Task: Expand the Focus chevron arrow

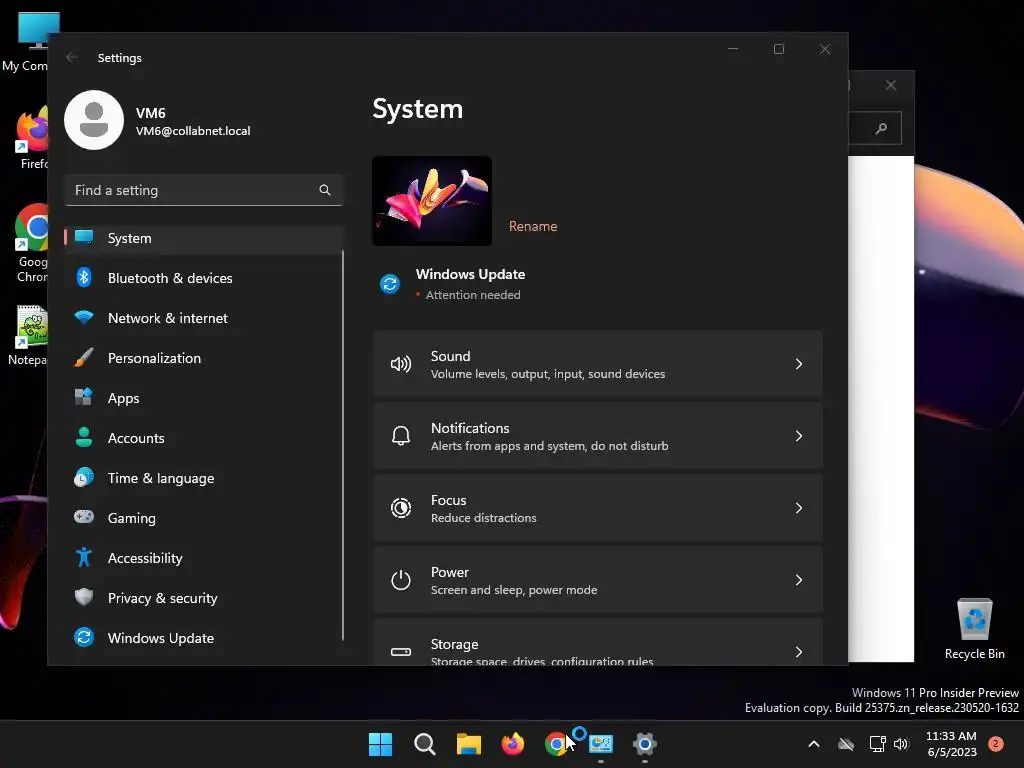Action: tap(799, 508)
